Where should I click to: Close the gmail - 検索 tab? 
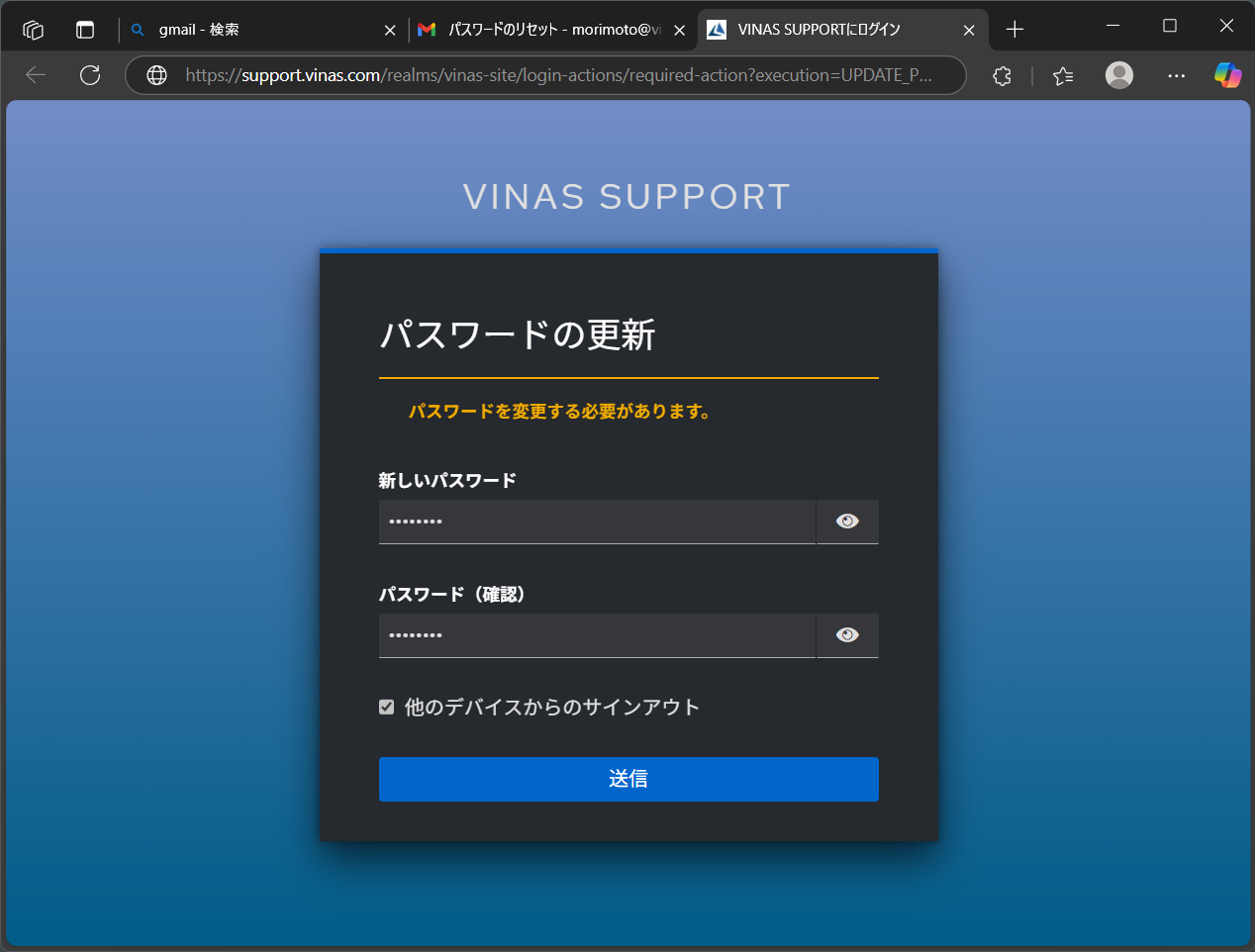tap(390, 31)
